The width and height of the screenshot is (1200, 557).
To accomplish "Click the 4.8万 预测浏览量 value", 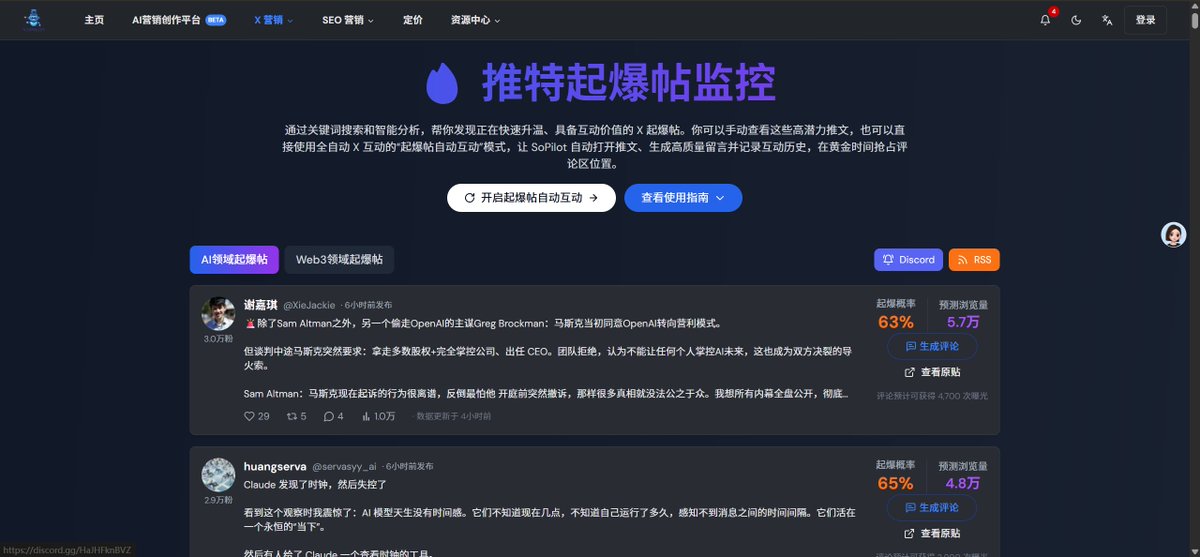I will [963, 483].
